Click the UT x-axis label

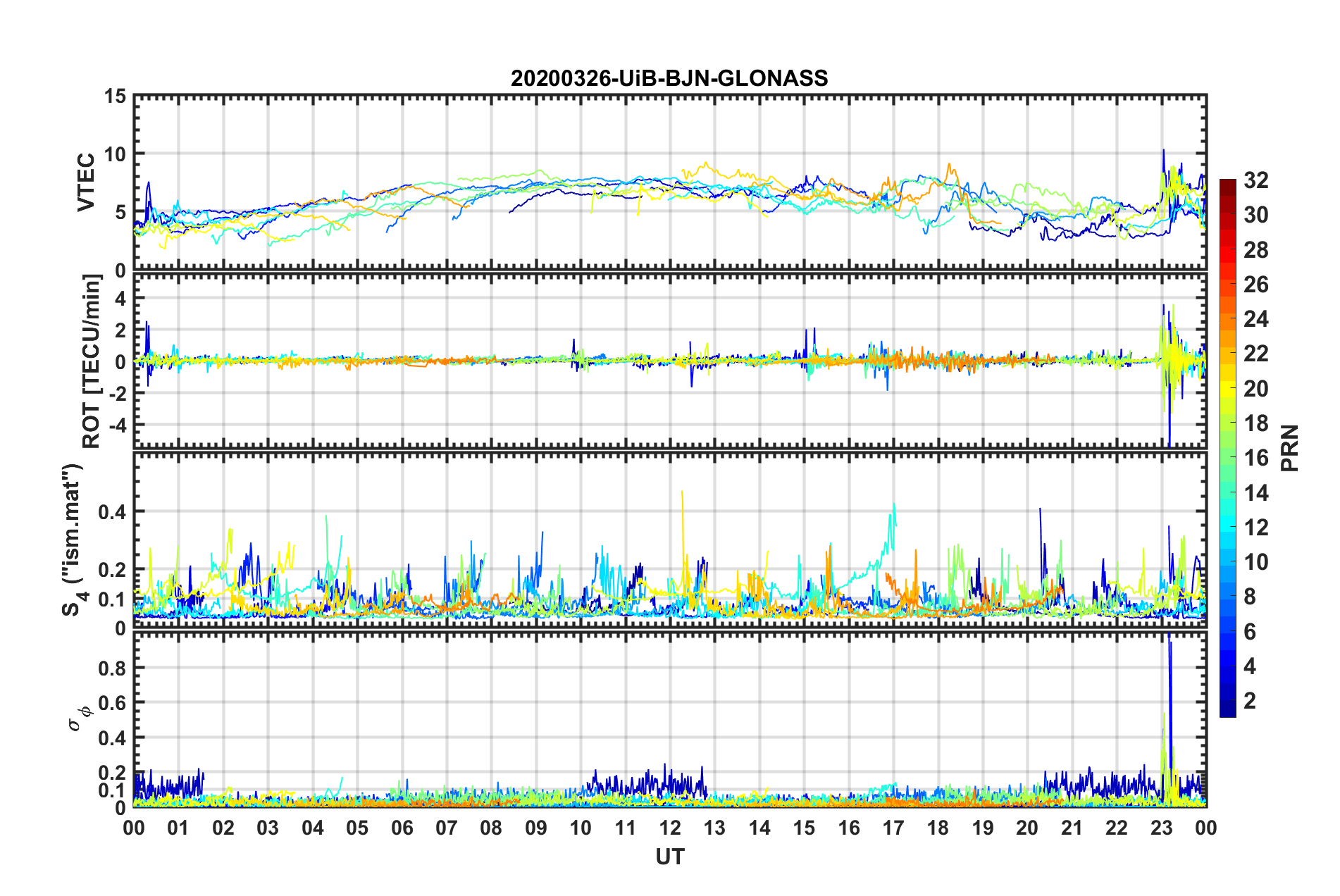[x=670, y=857]
